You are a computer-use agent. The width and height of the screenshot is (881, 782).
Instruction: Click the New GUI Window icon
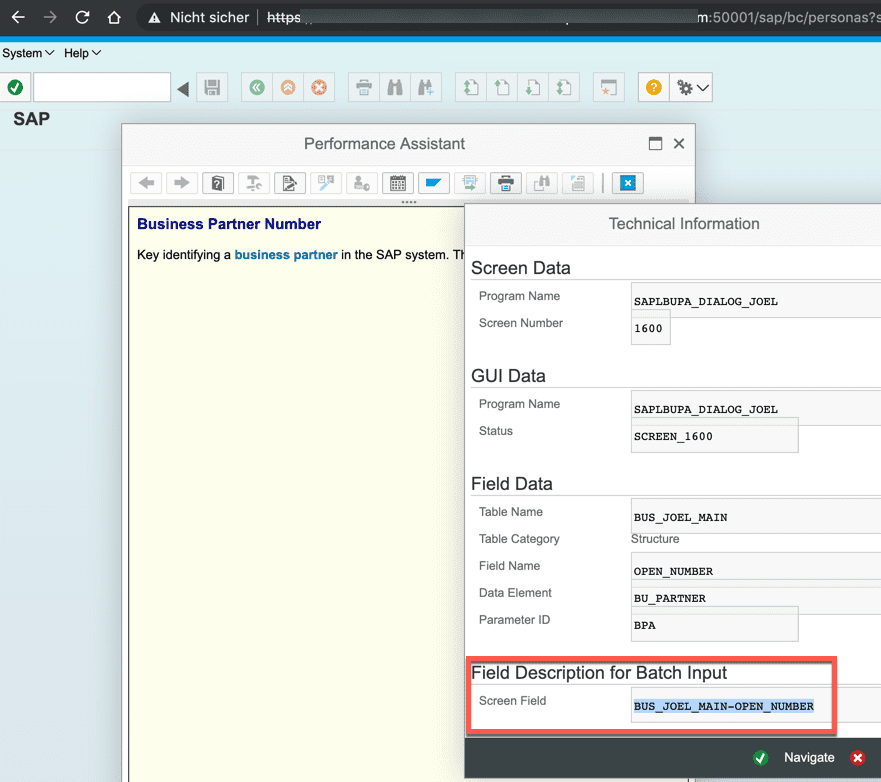608,87
